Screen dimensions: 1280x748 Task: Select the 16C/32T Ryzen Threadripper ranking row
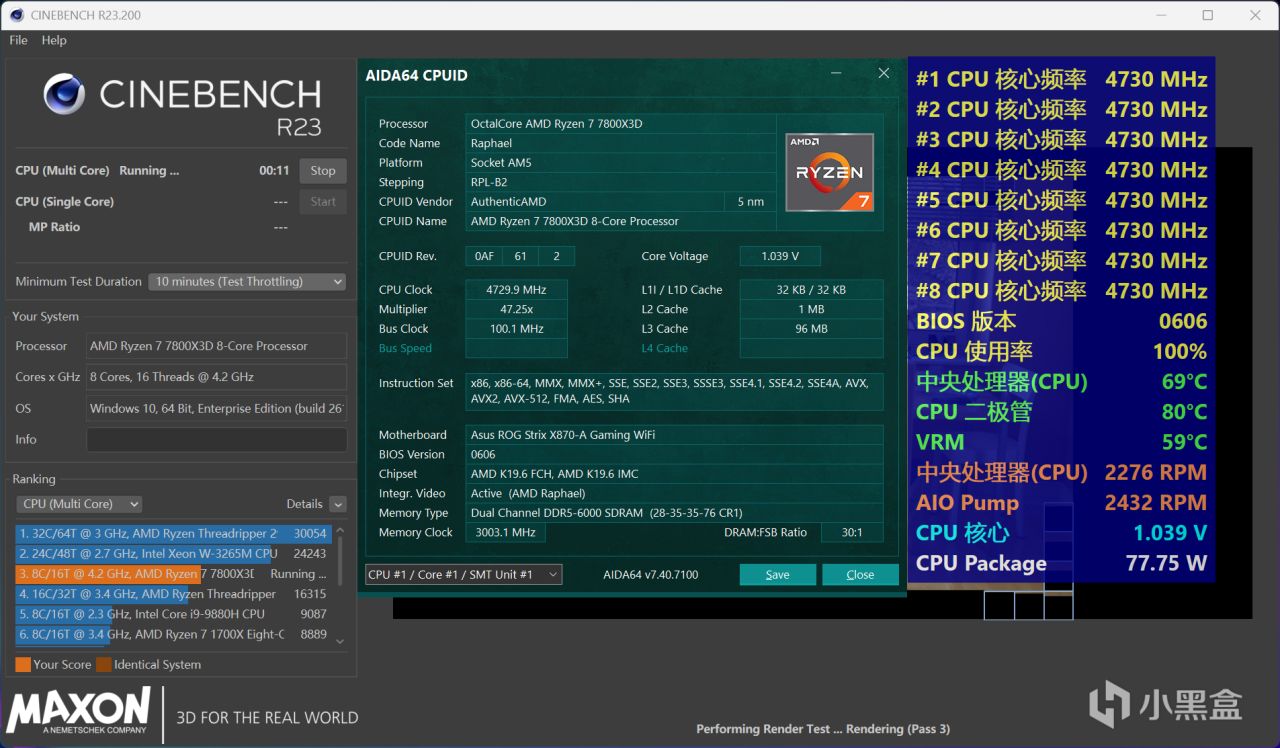[x=173, y=594]
